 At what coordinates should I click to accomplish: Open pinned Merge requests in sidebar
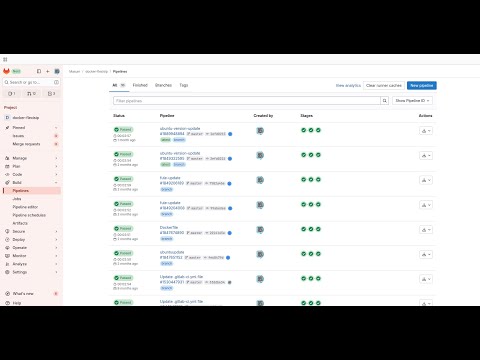click(x=31, y=144)
